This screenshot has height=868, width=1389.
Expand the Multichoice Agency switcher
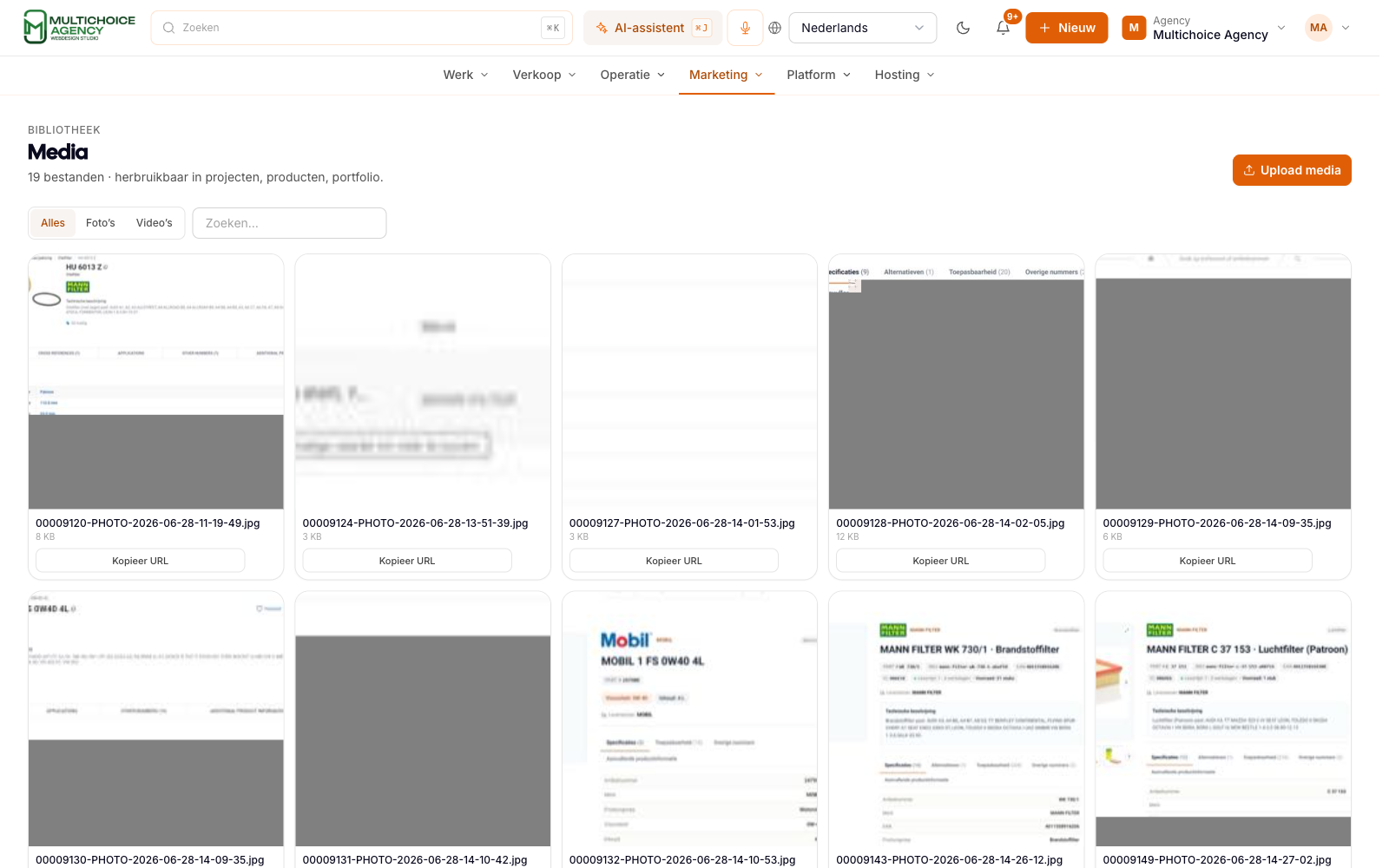(1203, 28)
